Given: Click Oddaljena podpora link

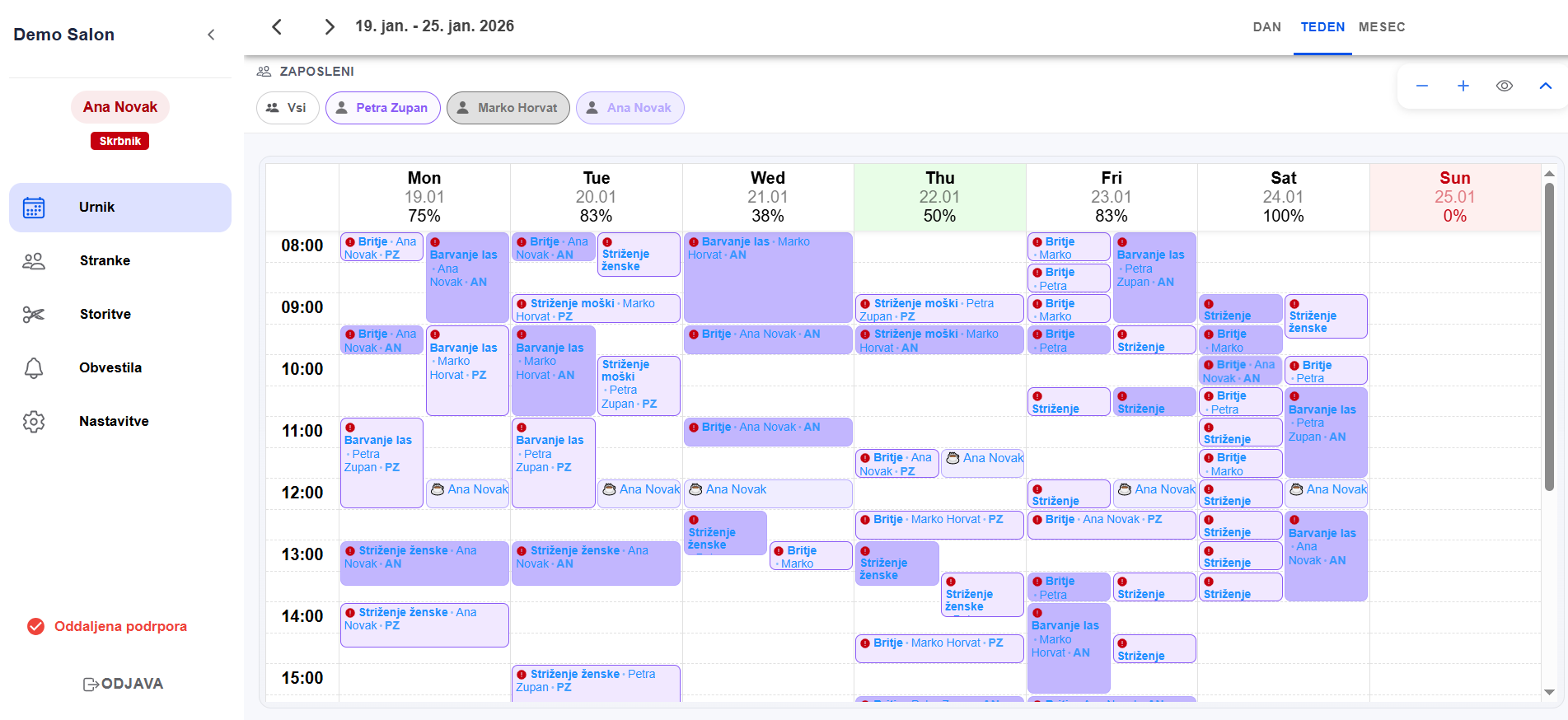Looking at the screenshot, I should point(120,627).
